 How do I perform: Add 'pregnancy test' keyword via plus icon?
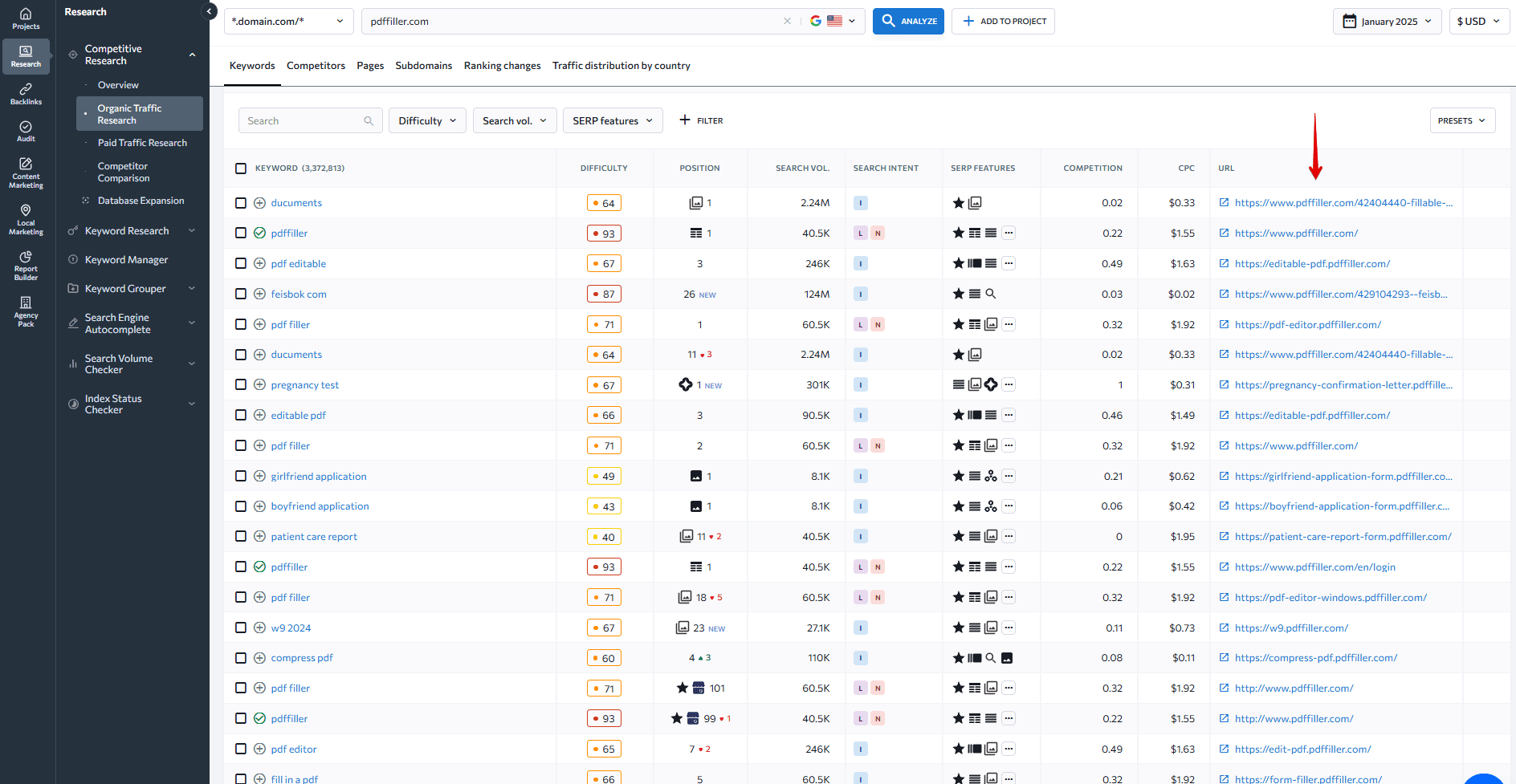(x=259, y=384)
